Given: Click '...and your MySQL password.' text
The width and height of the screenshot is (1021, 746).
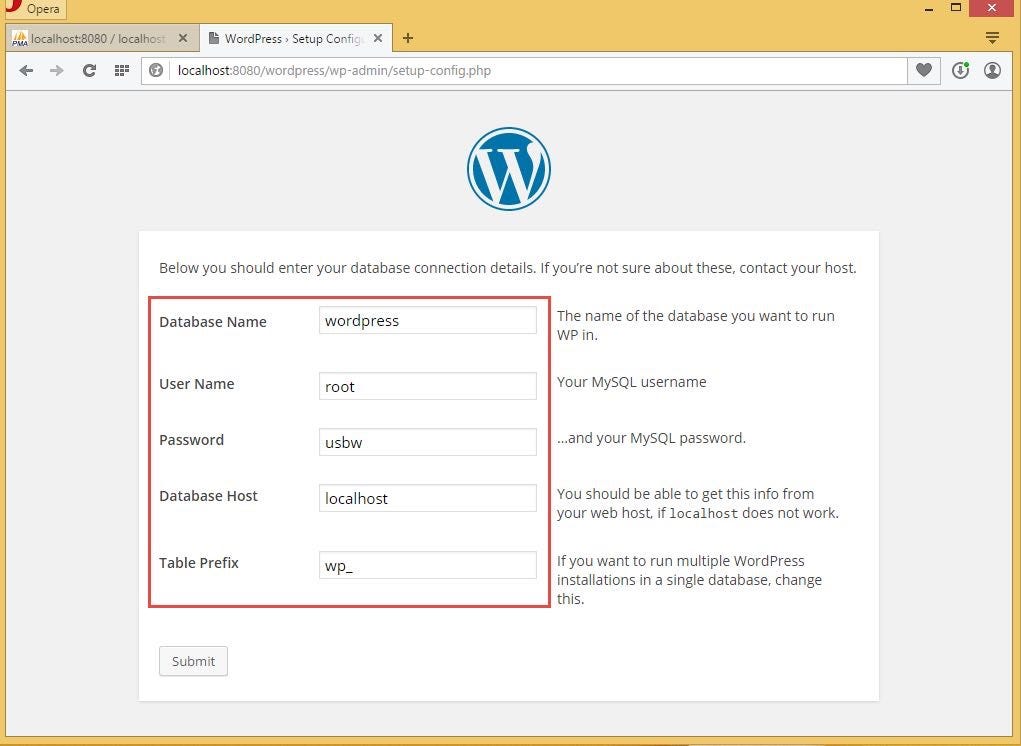Looking at the screenshot, I should pos(651,438).
